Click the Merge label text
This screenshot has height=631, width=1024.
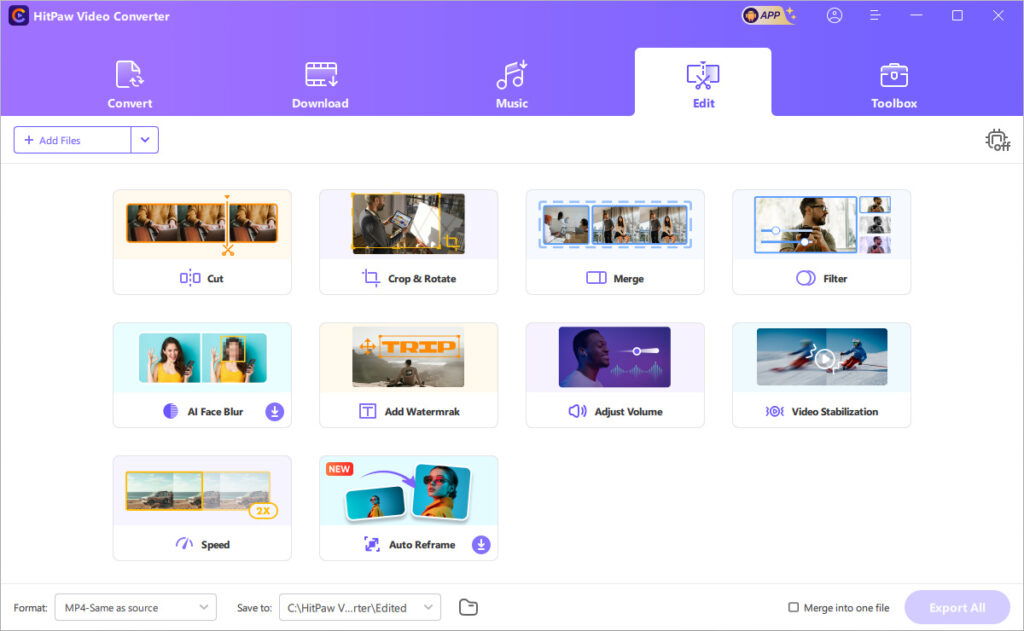click(628, 278)
